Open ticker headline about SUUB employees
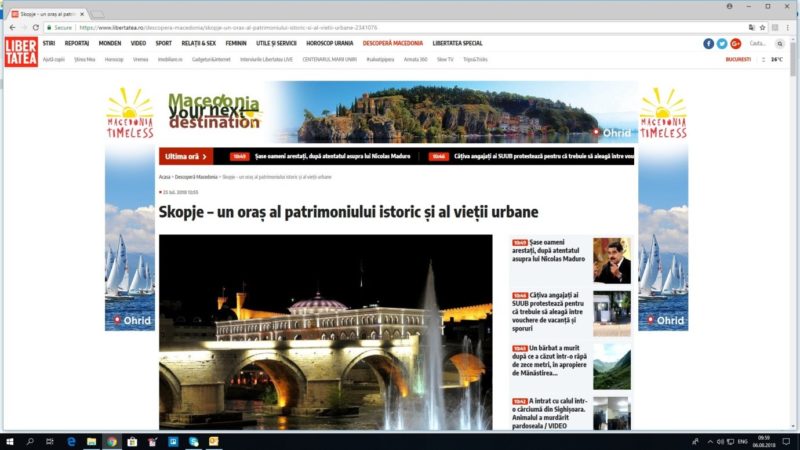 click(x=544, y=157)
